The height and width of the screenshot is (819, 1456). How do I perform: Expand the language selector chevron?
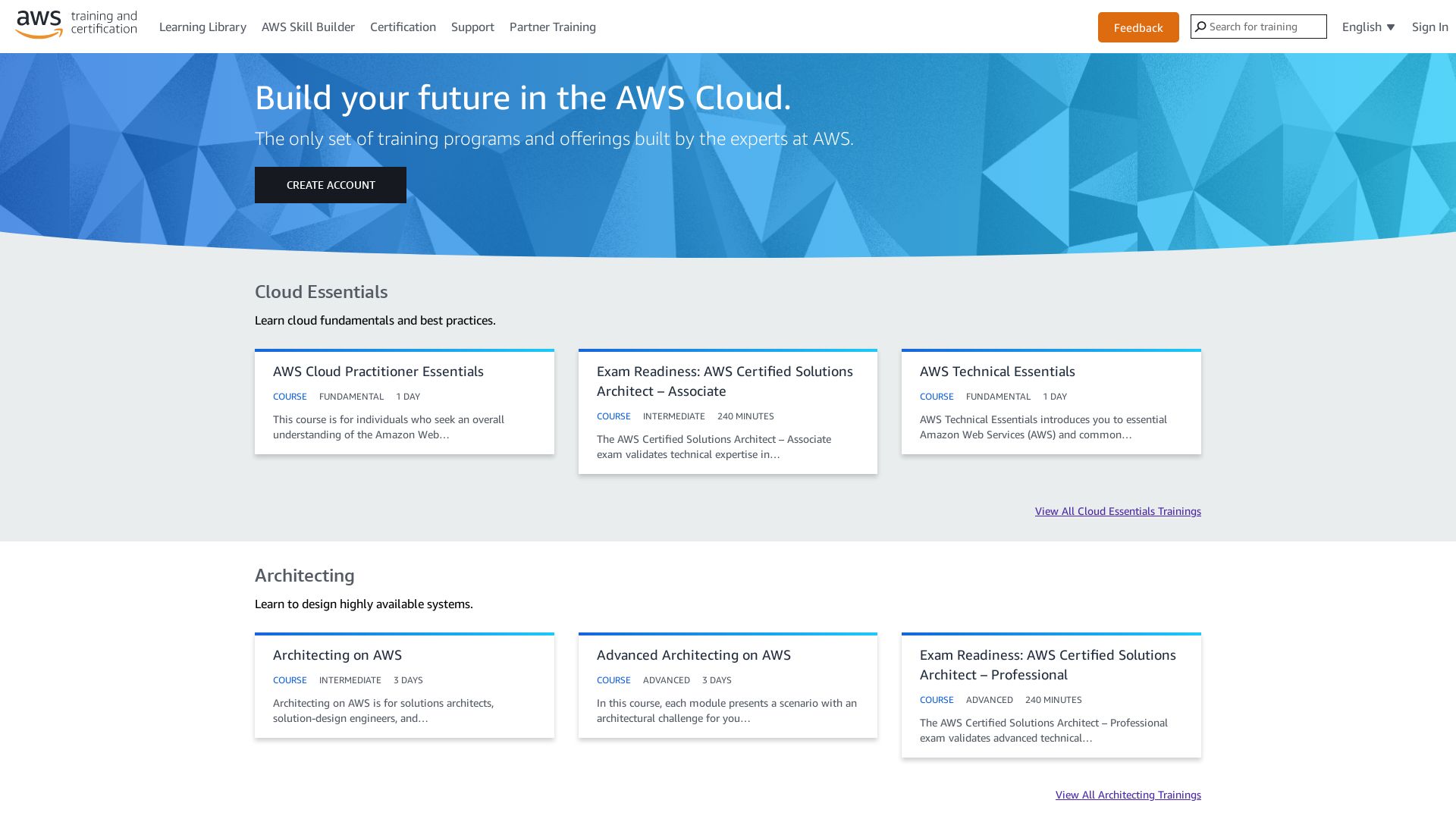click(x=1390, y=27)
